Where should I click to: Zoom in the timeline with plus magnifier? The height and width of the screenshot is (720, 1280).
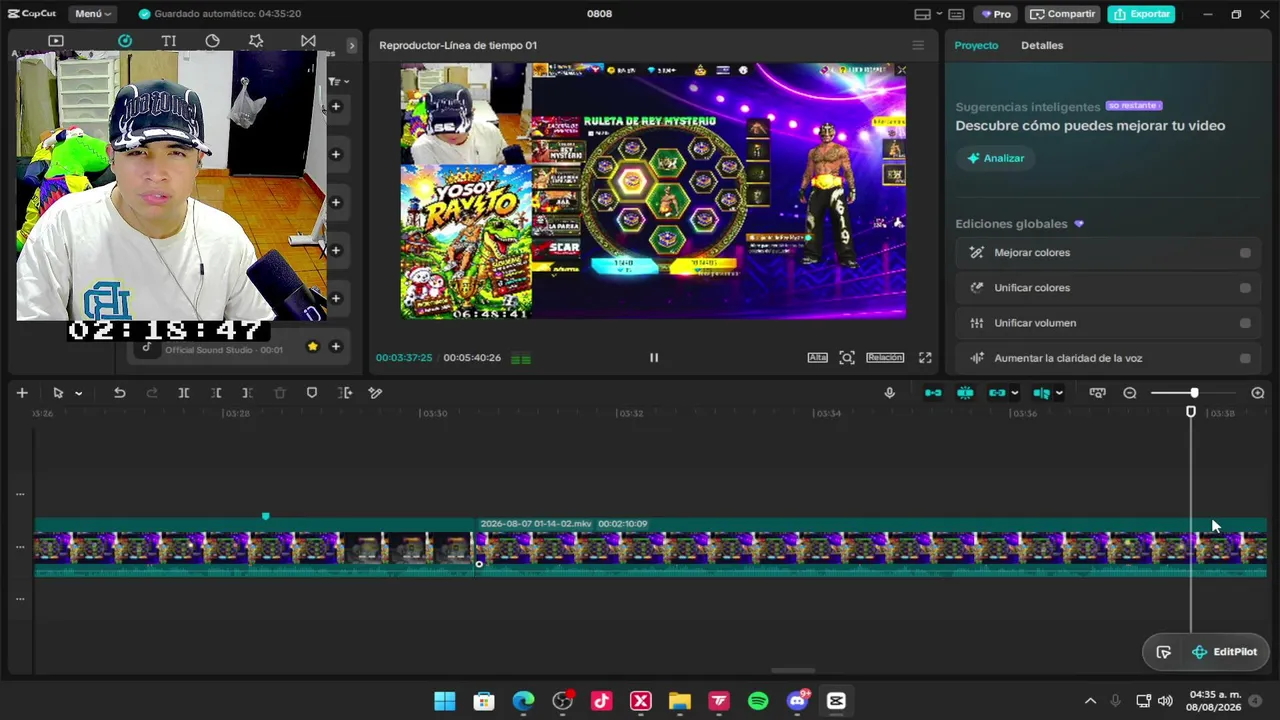[1258, 393]
